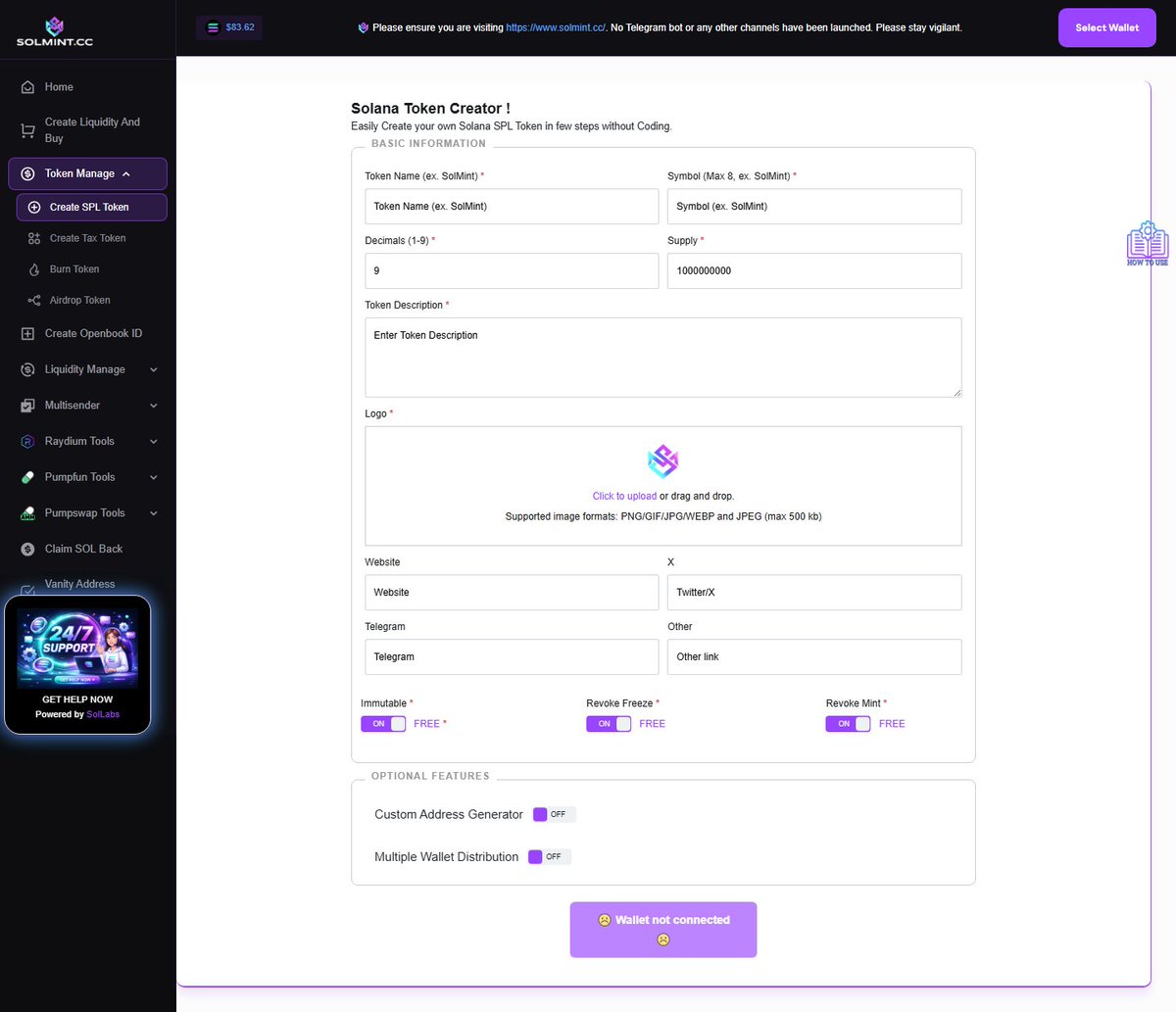Screen dimensions: 1176x1012
Task: Open Claim SOL Back menu item
Action: (x=88, y=549)
